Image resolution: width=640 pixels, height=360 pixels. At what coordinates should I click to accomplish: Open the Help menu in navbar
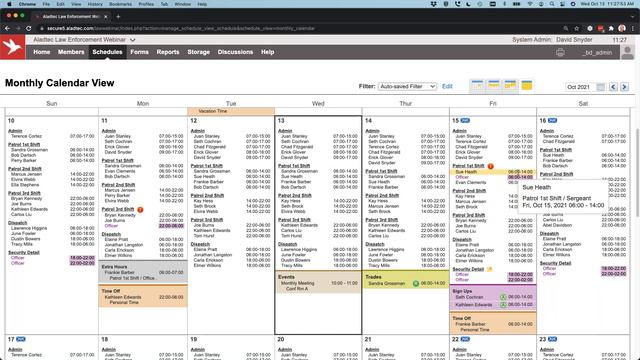267,52
